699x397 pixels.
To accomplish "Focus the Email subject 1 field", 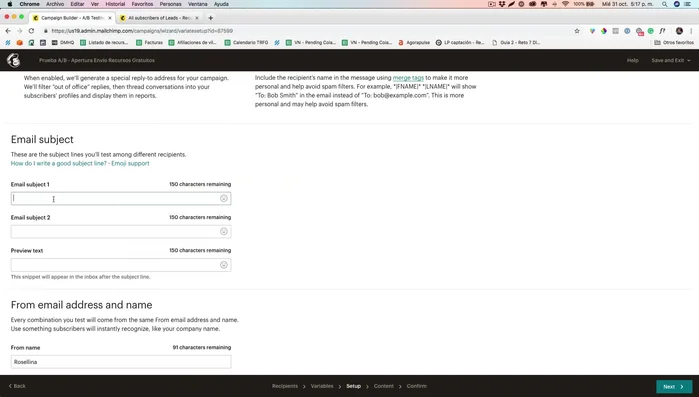I will coord(121,199).
